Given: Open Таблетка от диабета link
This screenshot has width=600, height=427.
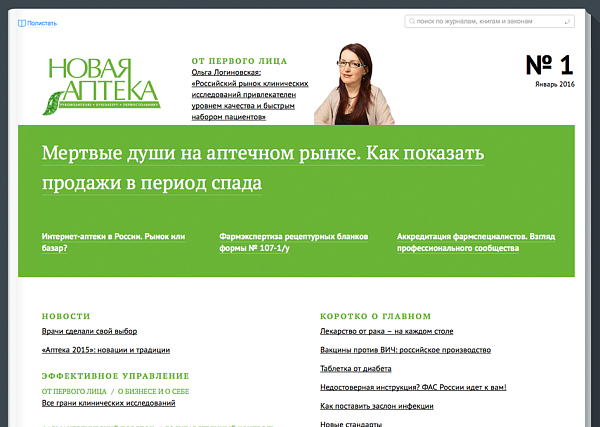Looking at the screenshot, I should [x=355, y=369].
